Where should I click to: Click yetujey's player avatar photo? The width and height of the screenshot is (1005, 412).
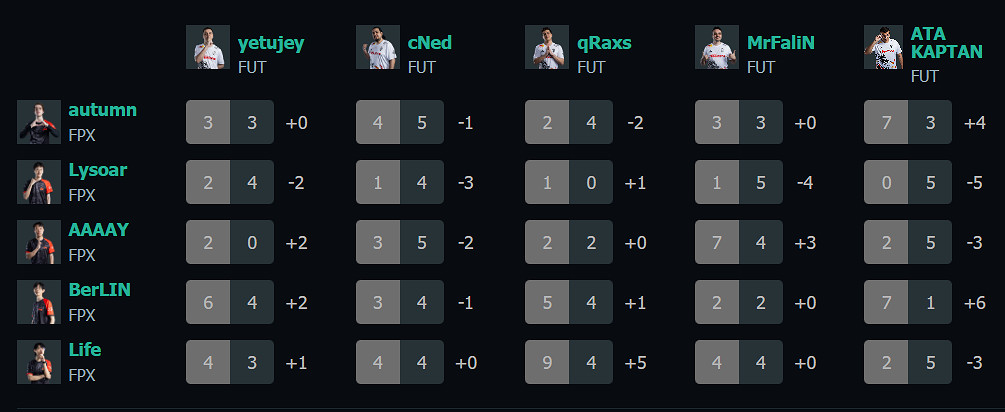(x=208, y=47)
